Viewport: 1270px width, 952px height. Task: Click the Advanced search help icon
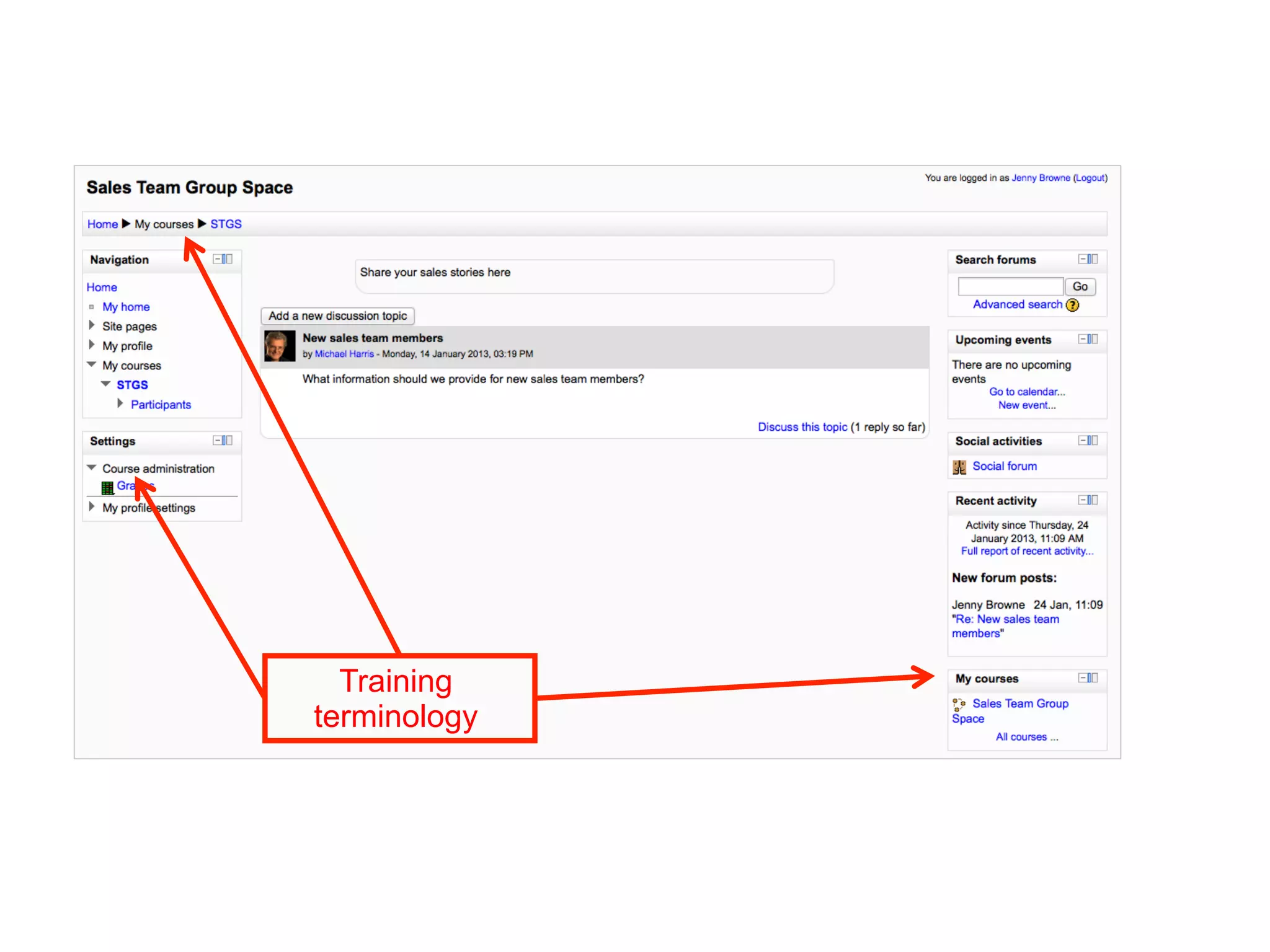tap(1072, 305)
